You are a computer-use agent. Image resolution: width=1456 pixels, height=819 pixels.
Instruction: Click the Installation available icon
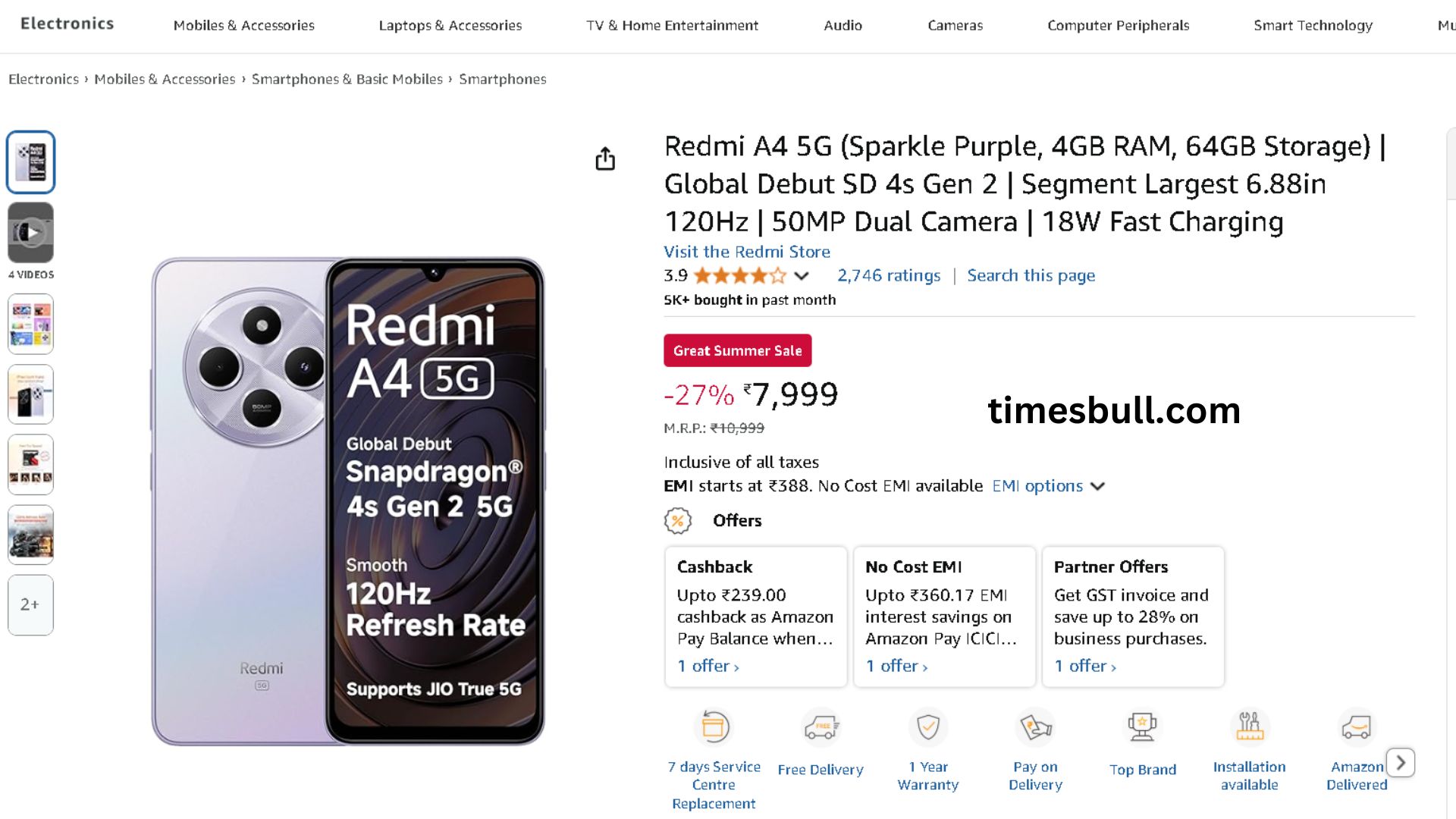[x=1249, y=727]
